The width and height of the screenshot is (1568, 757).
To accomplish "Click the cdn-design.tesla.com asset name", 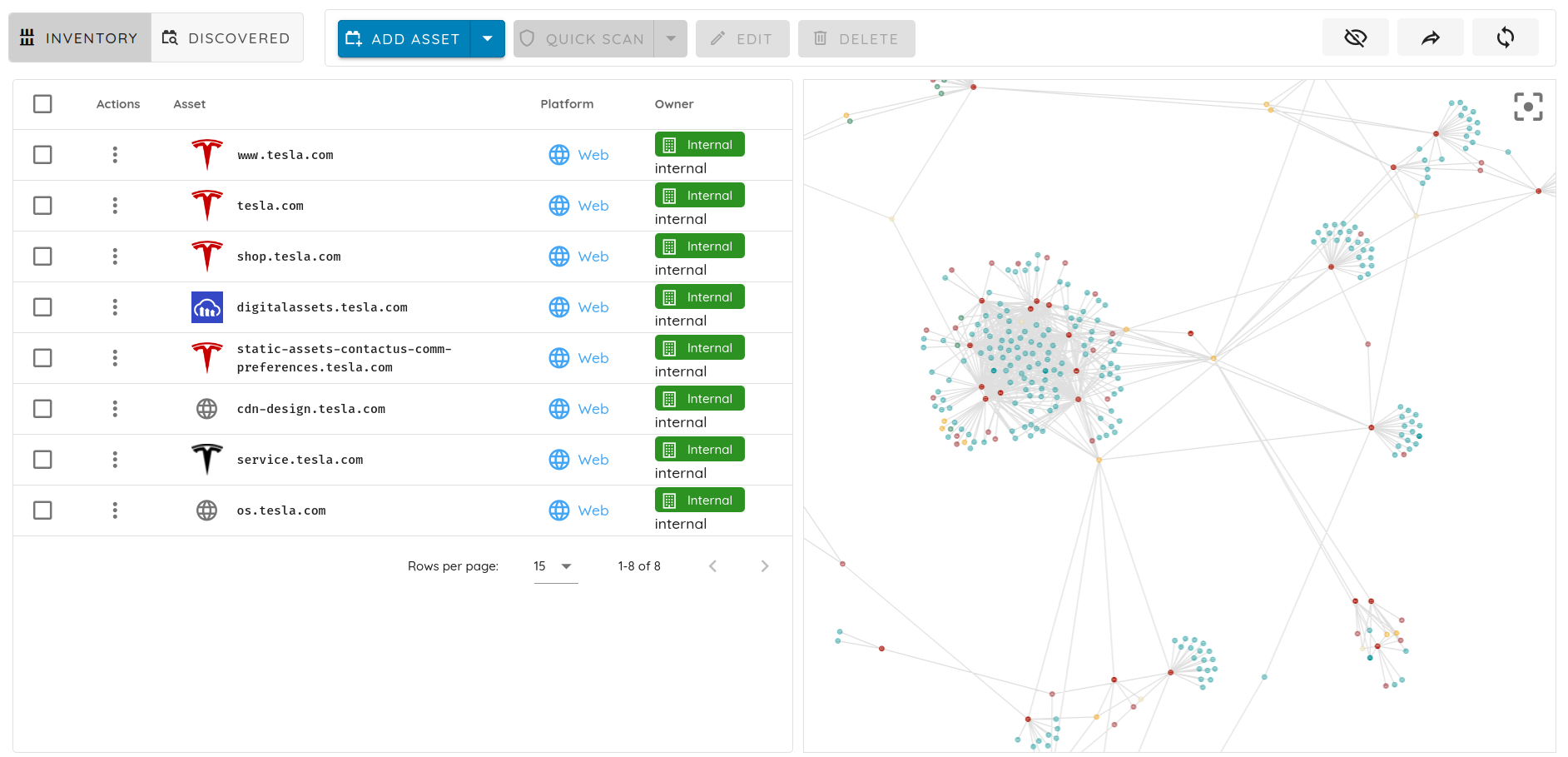I will pyautogui.click(x=311, y=409).
